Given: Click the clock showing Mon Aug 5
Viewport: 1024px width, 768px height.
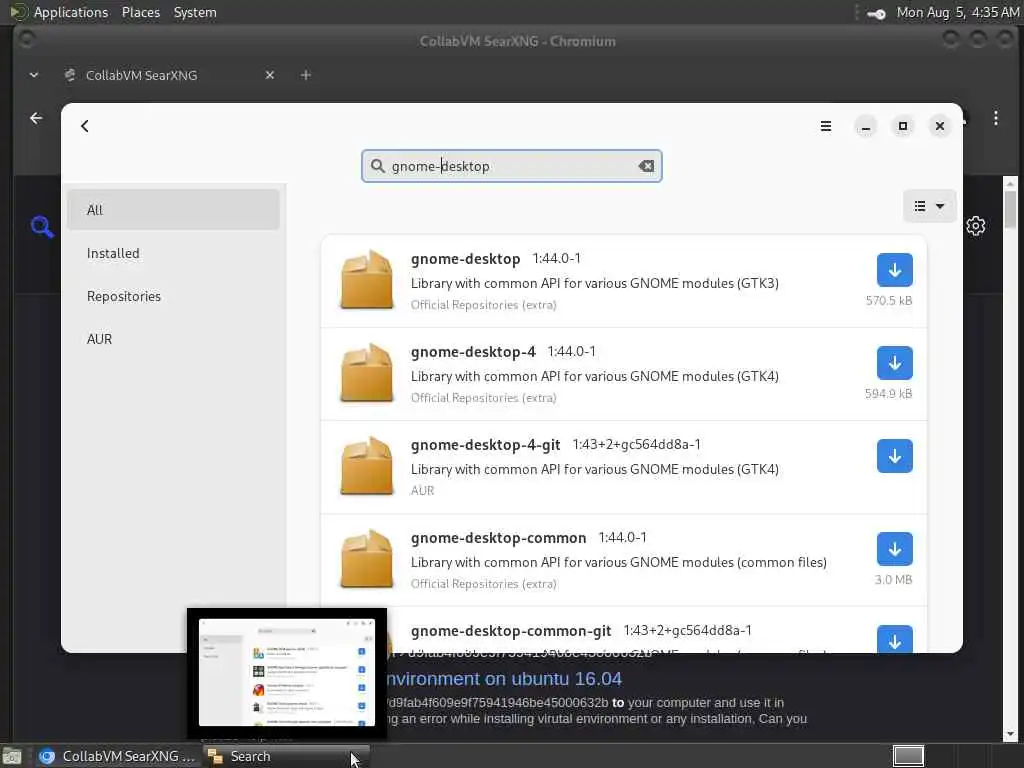Looking at the screenshot, I should (x=957, y=12).
